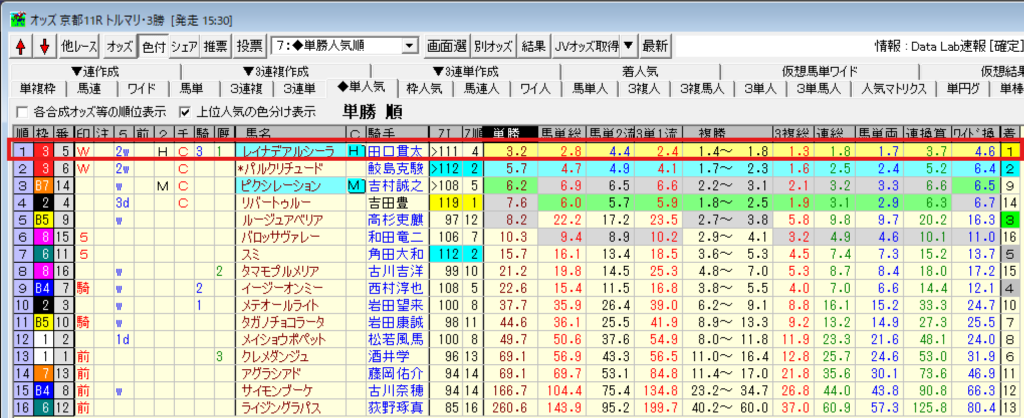Image resolution: width=1024 pixels, height=418 pixels.
Task: Uncheck 上位人気の色分け表示 checkbox
Action: [x=184, y=110]
